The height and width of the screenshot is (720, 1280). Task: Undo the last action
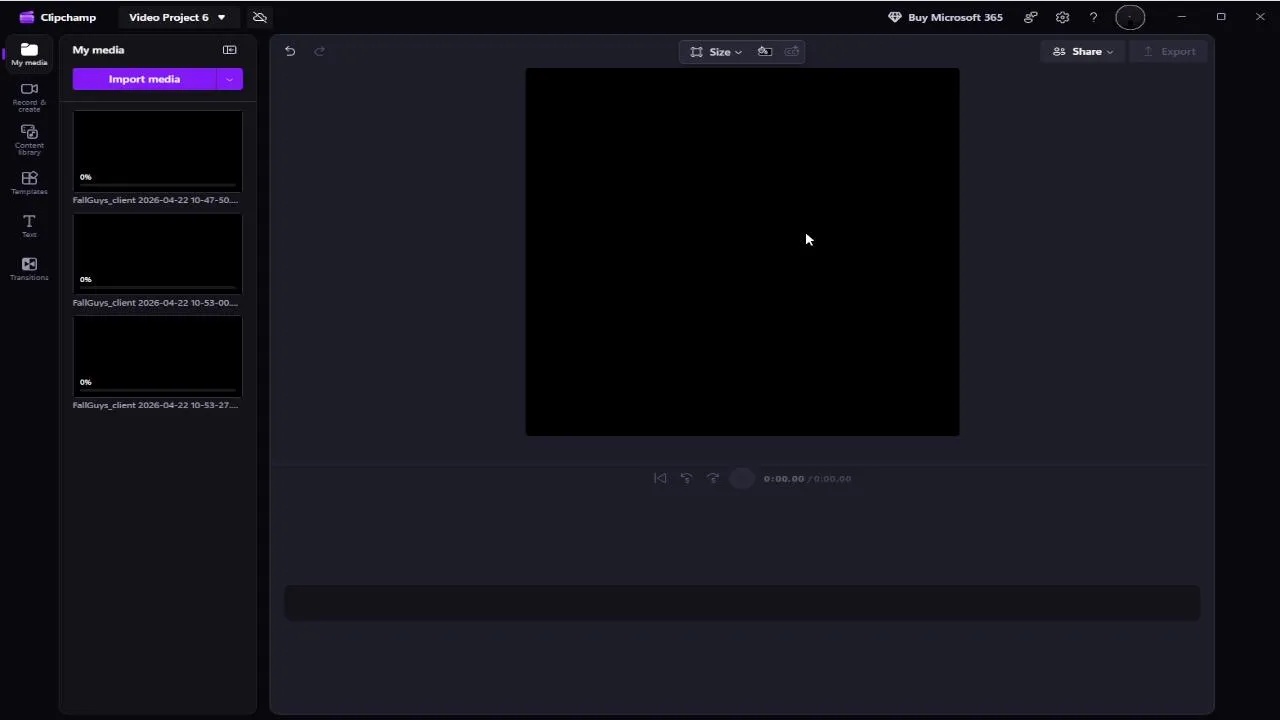290,51
